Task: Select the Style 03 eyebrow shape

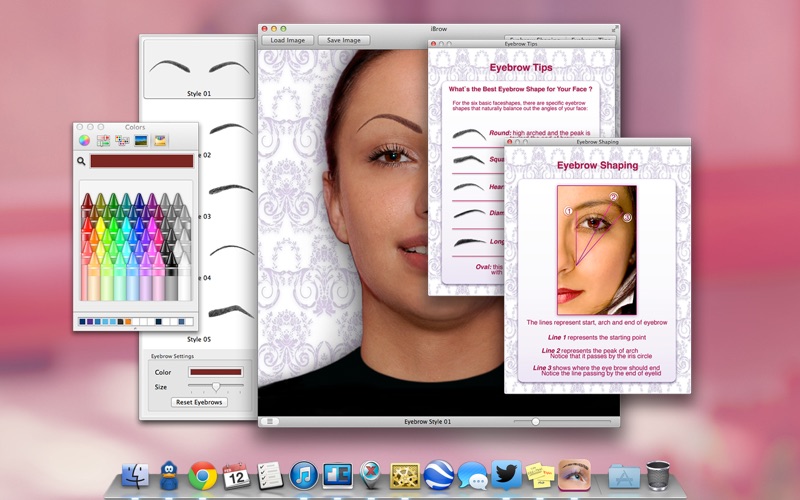Action: point(231,189)
